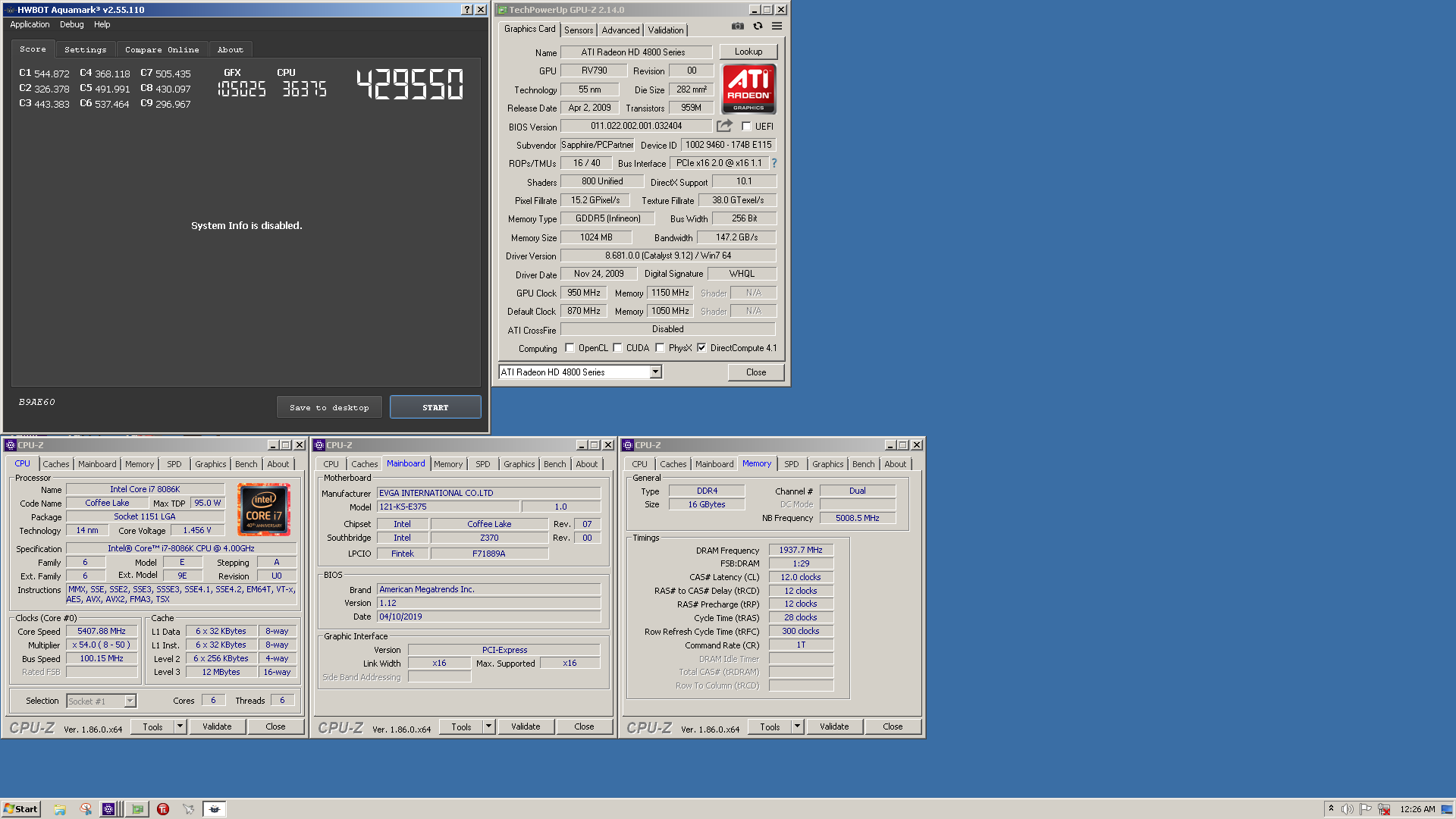Open the Action Center flag tray icon

coord(1366,809)
